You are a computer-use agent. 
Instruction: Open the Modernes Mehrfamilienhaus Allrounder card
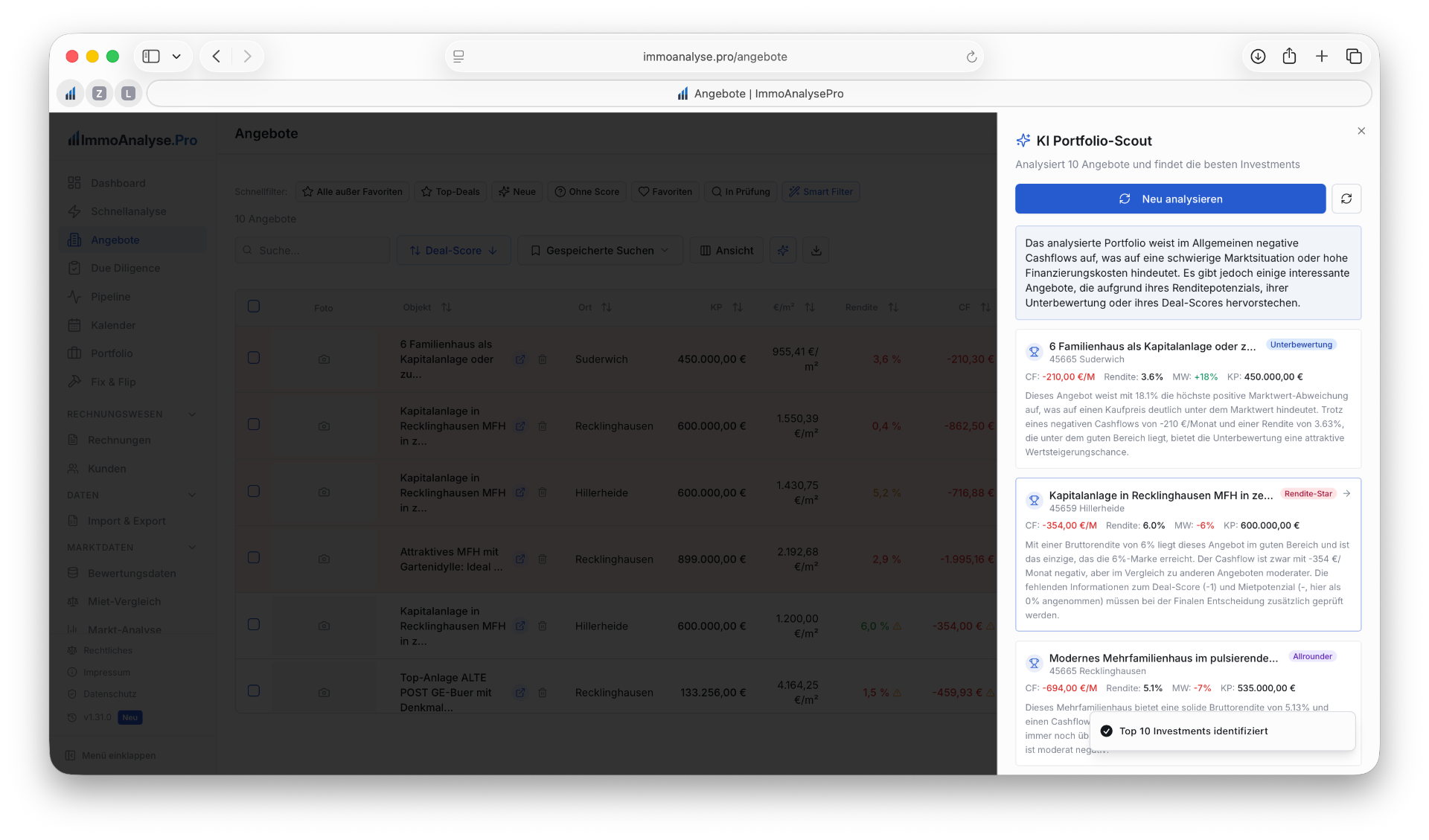click(1188, 702)
